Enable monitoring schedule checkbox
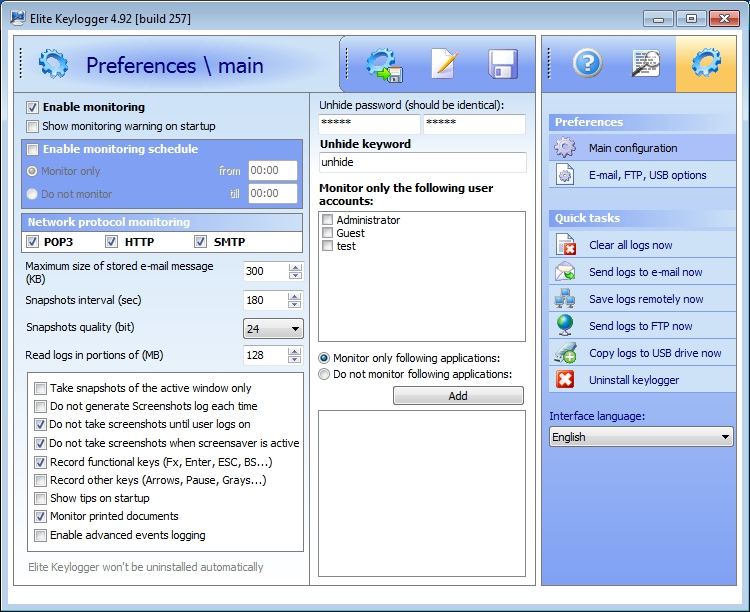 point(32,149)
